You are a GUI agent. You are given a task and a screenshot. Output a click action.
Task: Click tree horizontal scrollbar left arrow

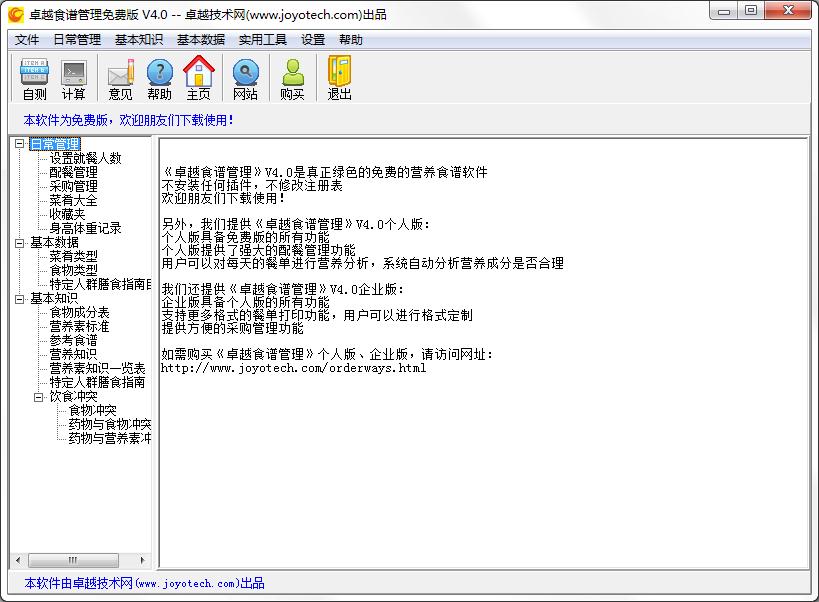point(18,560)
